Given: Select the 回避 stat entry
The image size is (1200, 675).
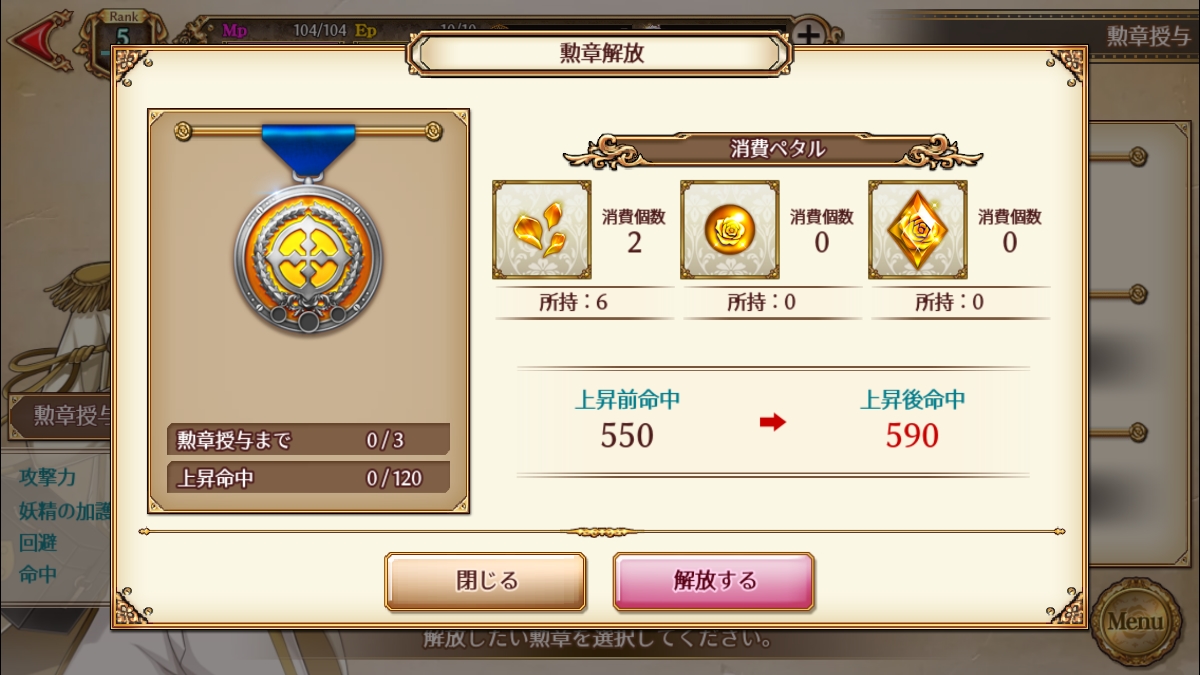Looking at the screenshot, I should pos(38,543).
